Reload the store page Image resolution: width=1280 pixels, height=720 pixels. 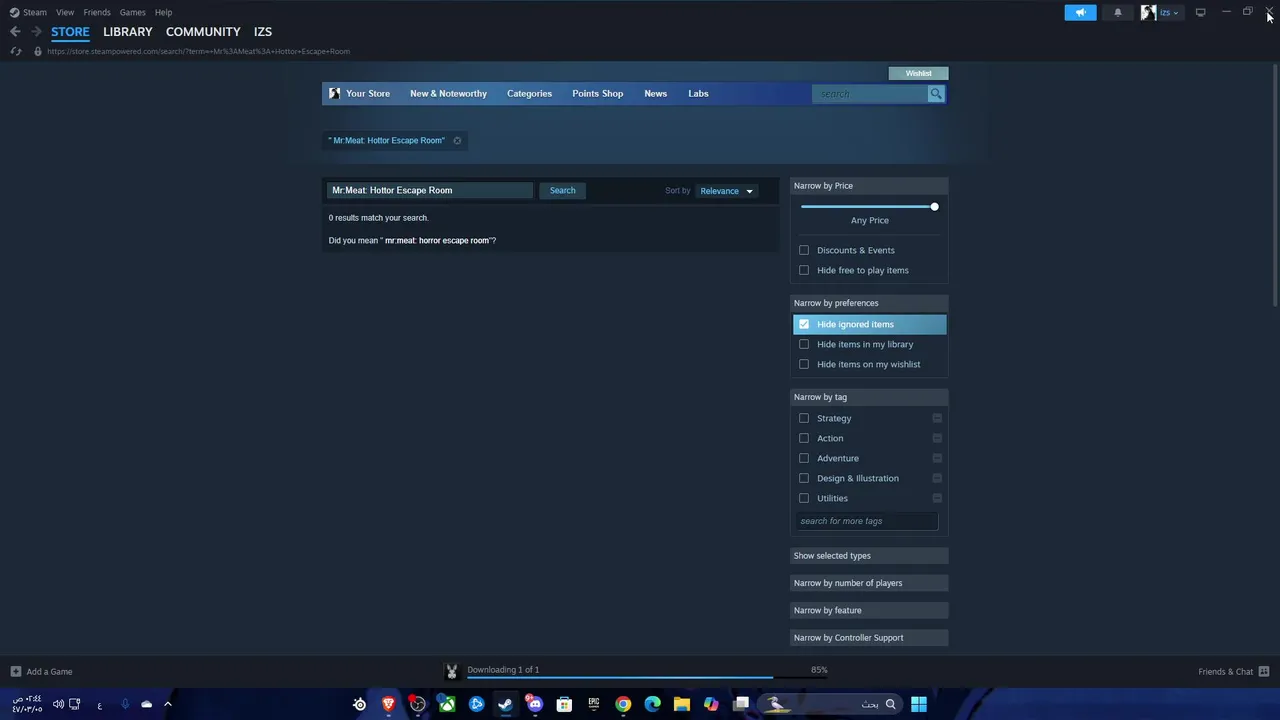tap(15, 51)
